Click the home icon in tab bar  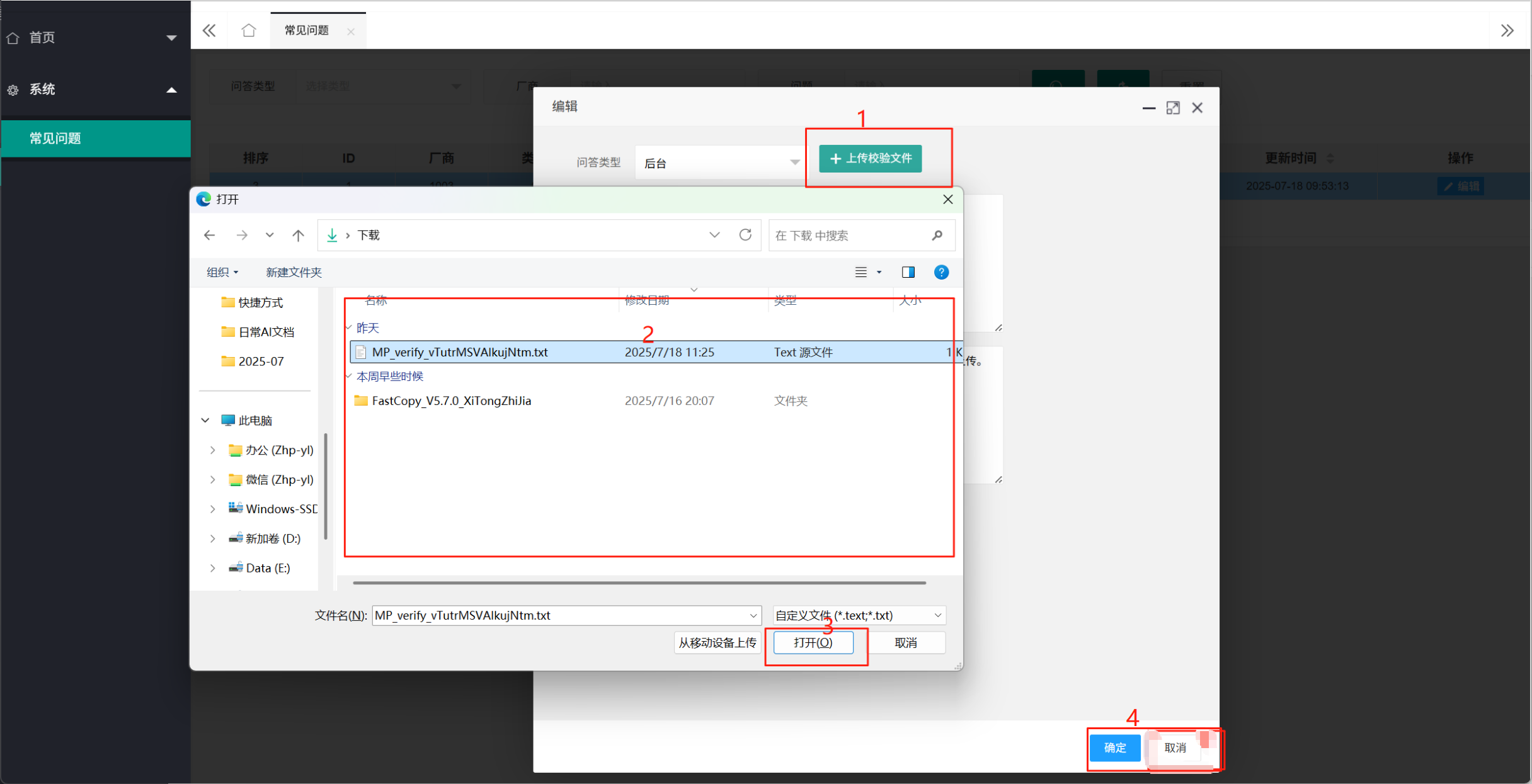(249, 30)
